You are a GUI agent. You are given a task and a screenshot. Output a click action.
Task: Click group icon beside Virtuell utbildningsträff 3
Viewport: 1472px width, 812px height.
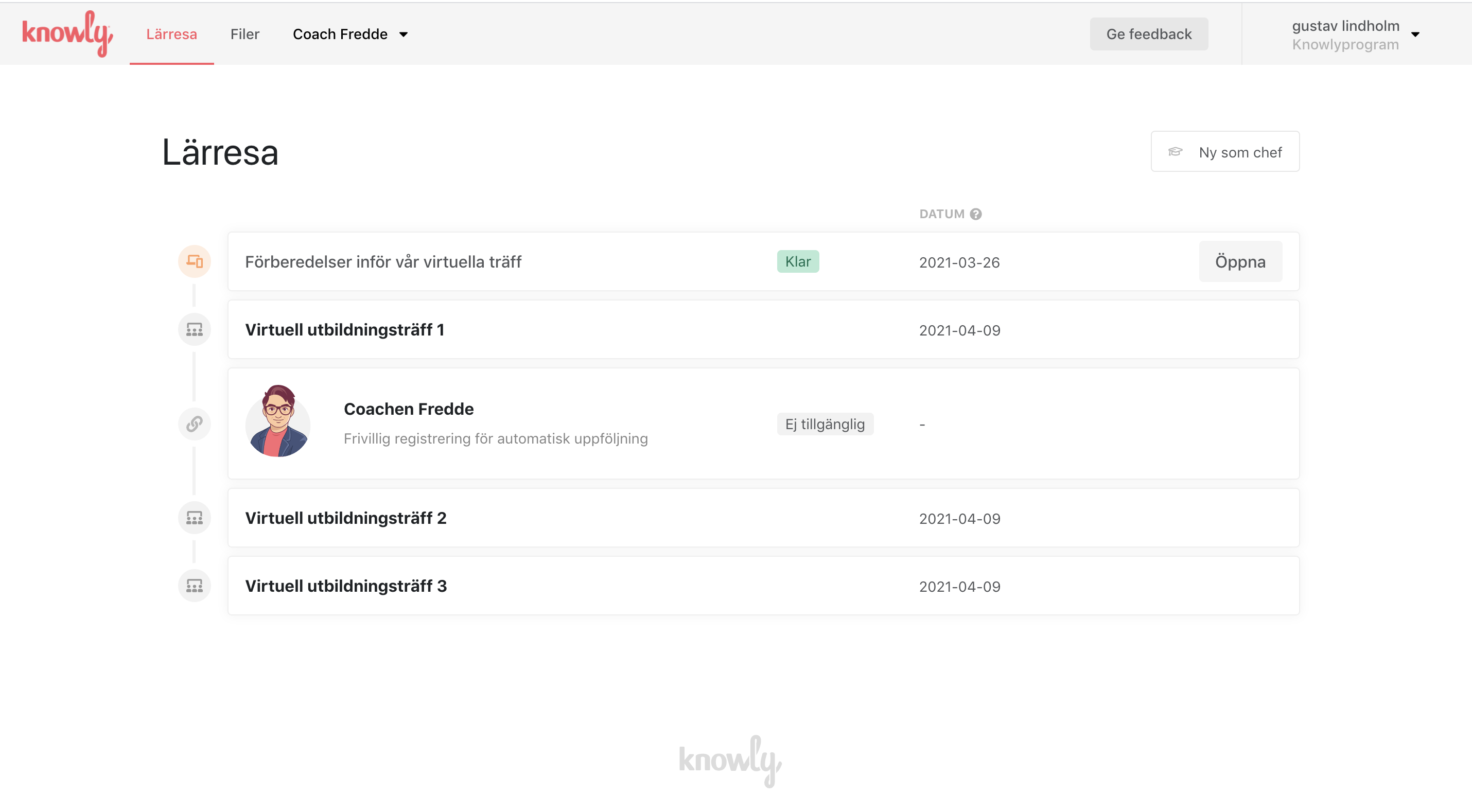point(194,586)
